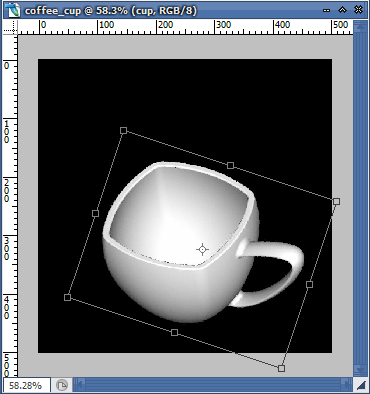The height and width of the screenshot is (394, 370).
Task: Maximize the coffee_cup document window
Action: [x=342, y=10]
